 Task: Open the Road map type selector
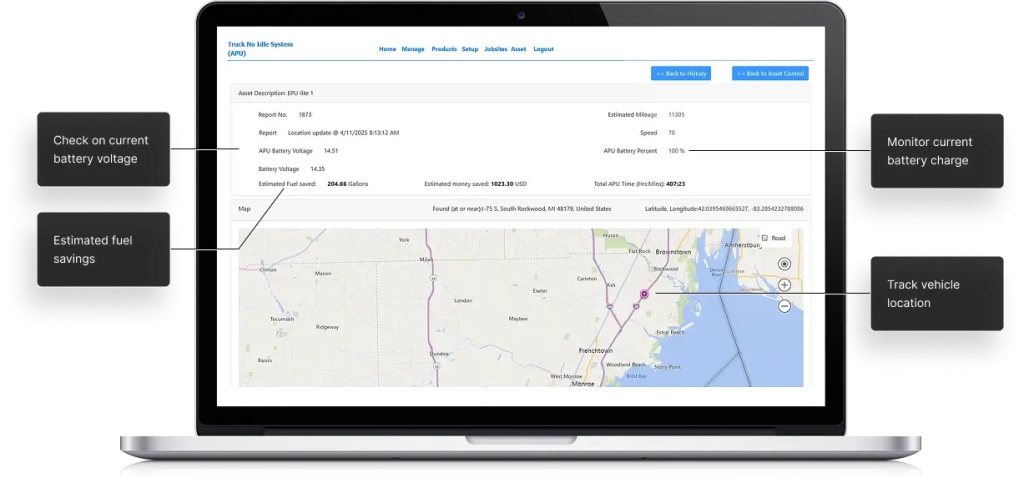[x=773, y=239]
